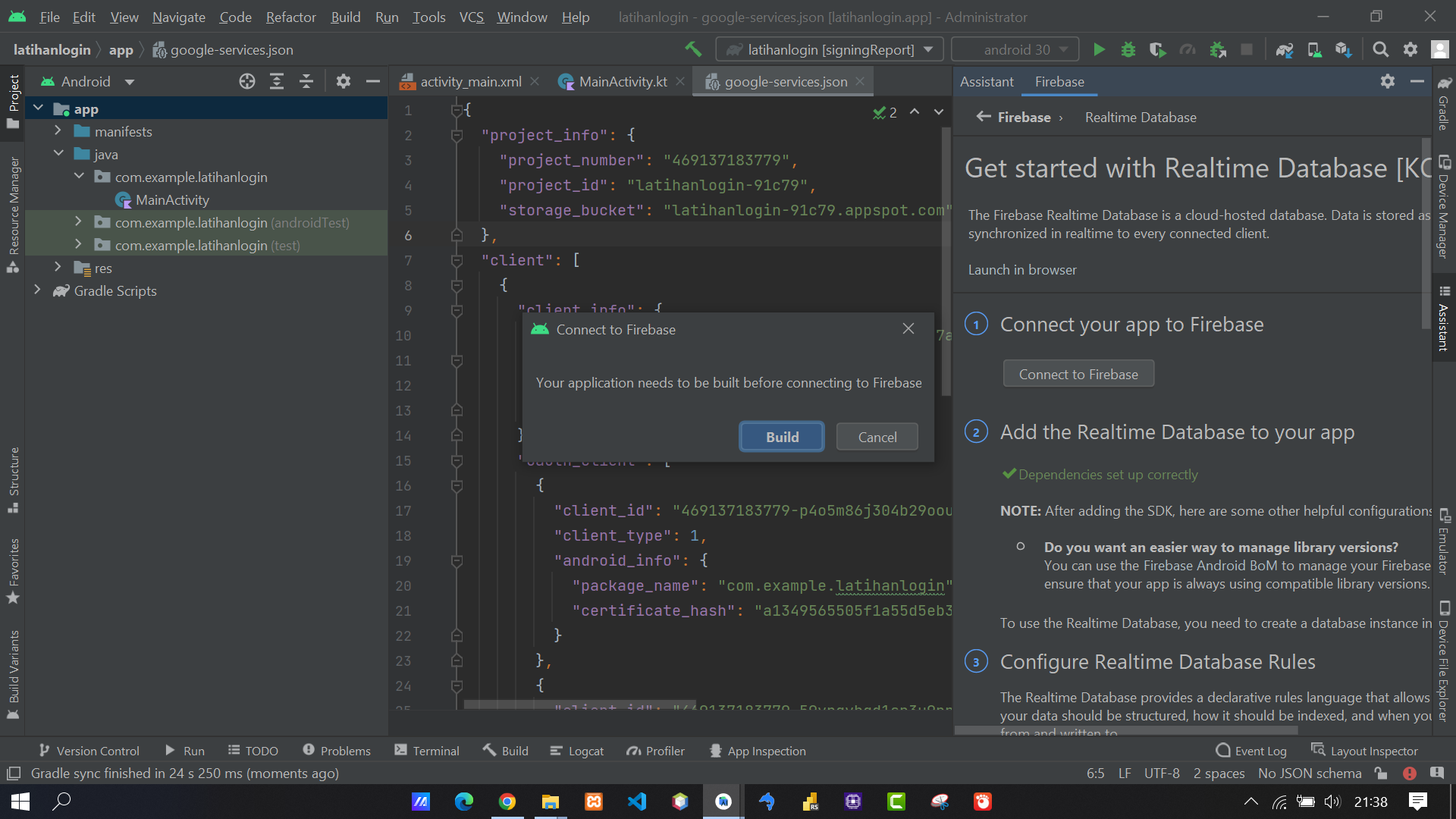This screenshot has width=1456, height=819.
Task: Open the Build menu
Action: click(345, 17)
